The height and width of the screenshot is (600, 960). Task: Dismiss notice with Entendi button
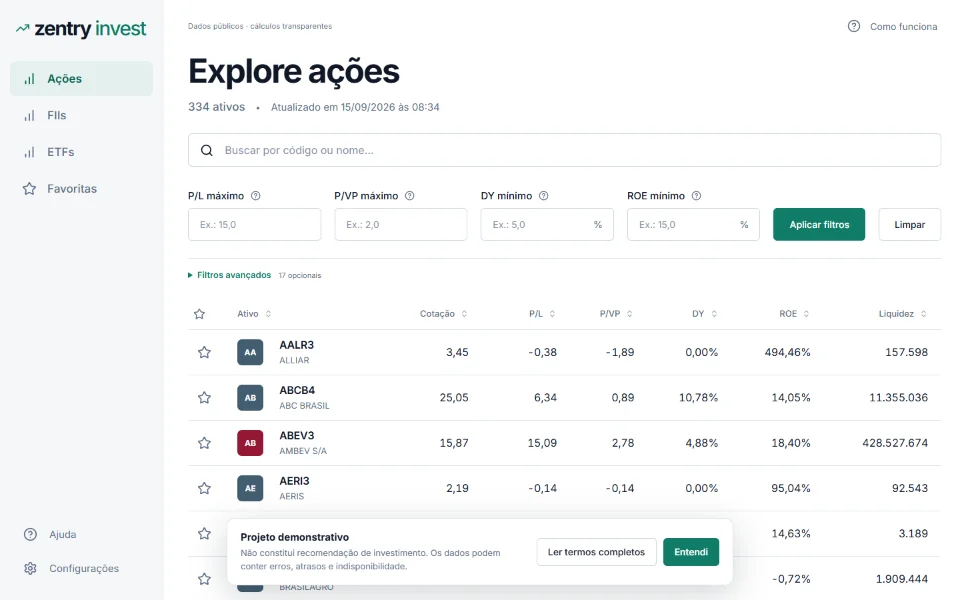click(691, 552)
